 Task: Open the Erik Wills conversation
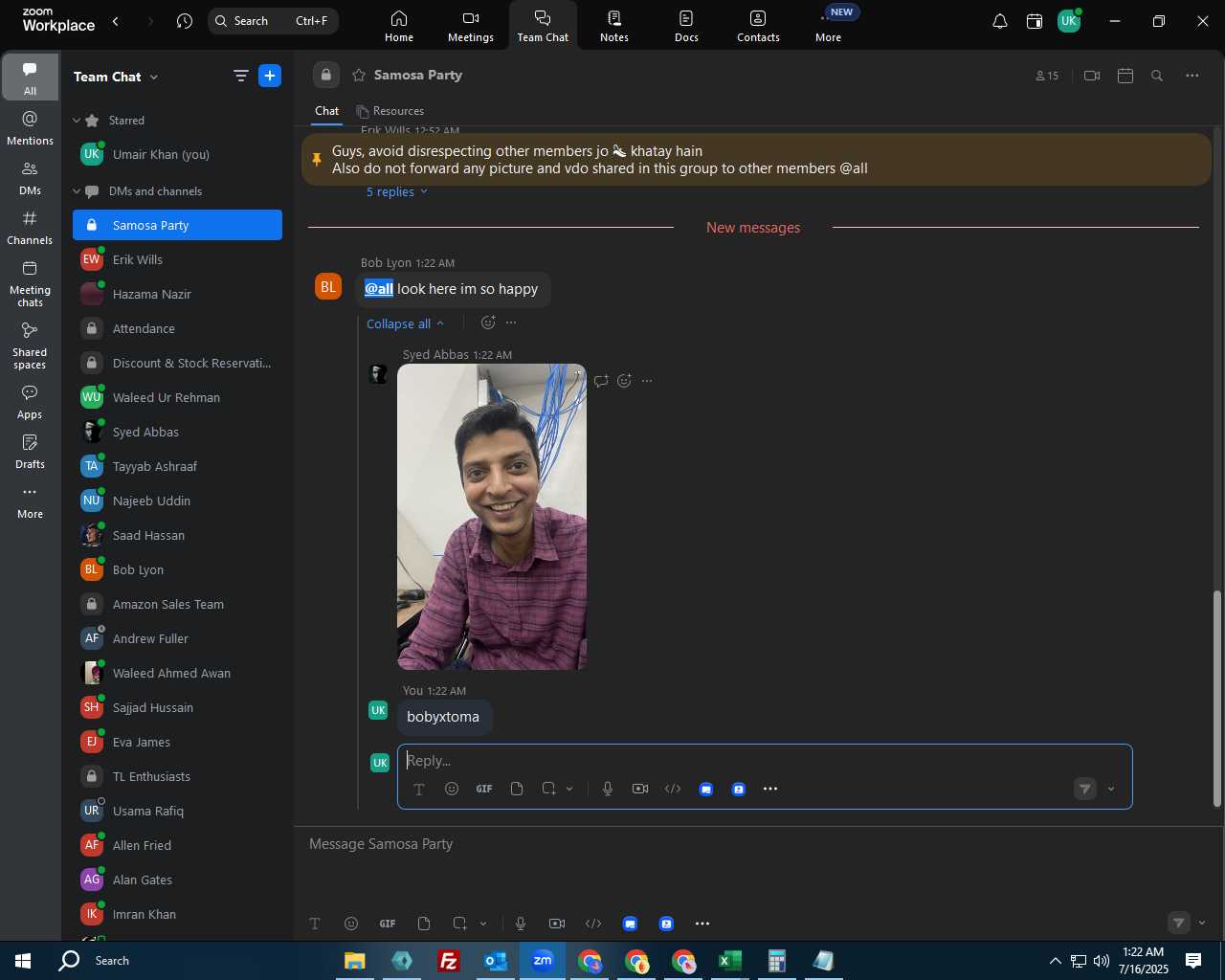[x=178, y=259]
